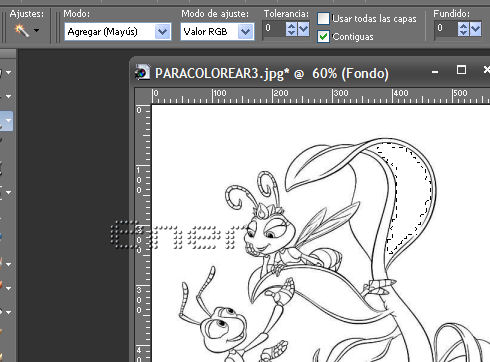Viewport: 490px width, 362px height.
Task: Maximize the PARACOLOREAR3.jpg document window
Action: pos(461,70)
